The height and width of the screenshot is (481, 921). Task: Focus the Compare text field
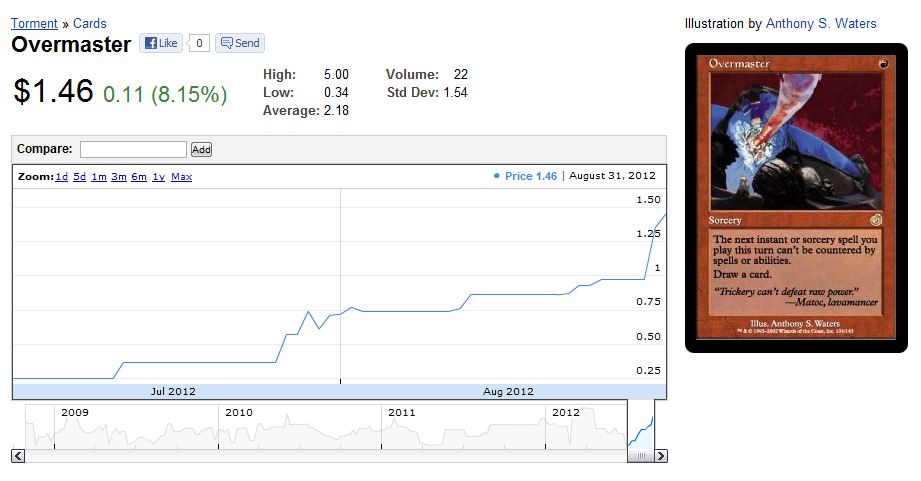[133, 149]
